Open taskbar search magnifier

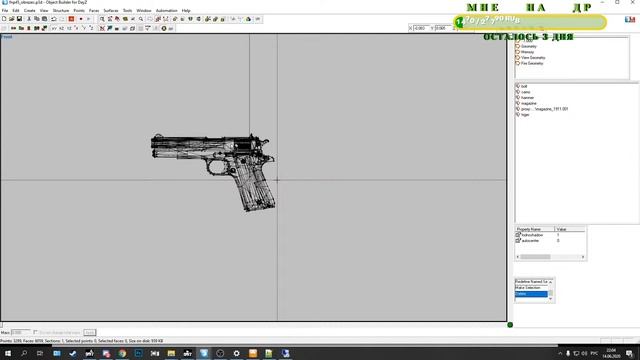pos(24,353)
